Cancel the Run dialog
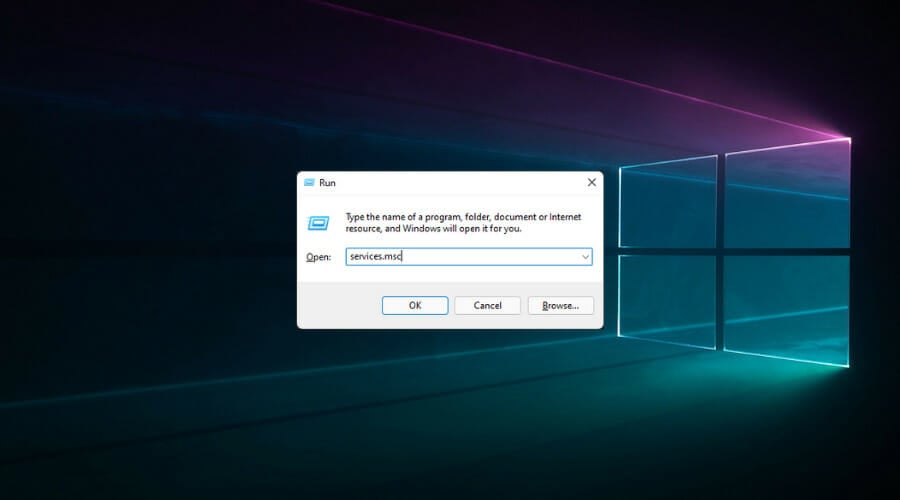Image resolution: width=900 pixels, height=500 pixels. pyautogui.click(x=487, y=305)
